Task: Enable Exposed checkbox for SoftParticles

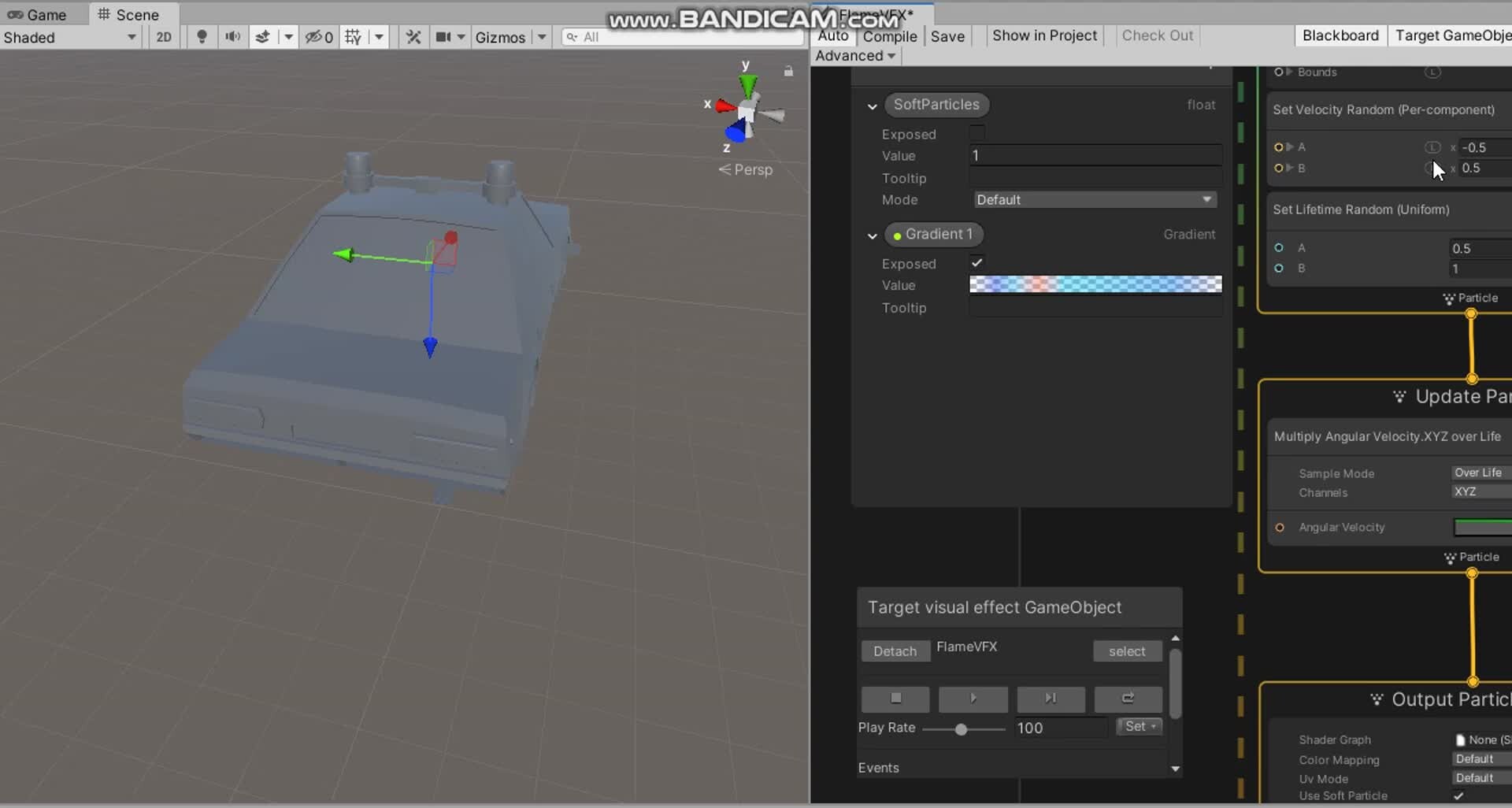Action: 977,133
